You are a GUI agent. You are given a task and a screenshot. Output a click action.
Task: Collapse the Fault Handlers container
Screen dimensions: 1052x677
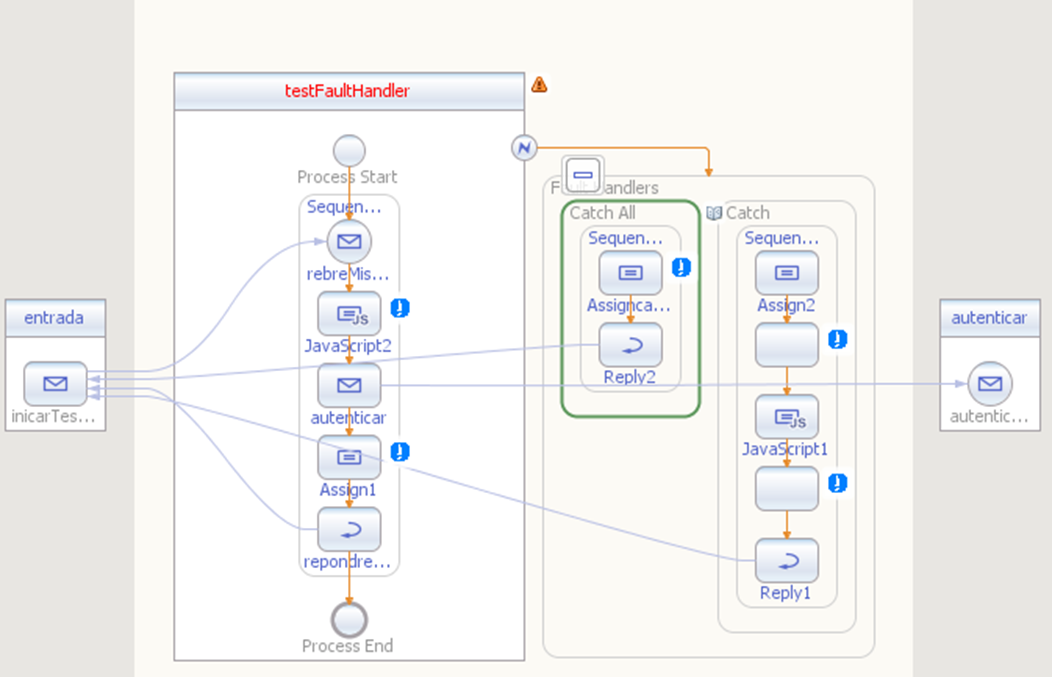click(583, 175)
